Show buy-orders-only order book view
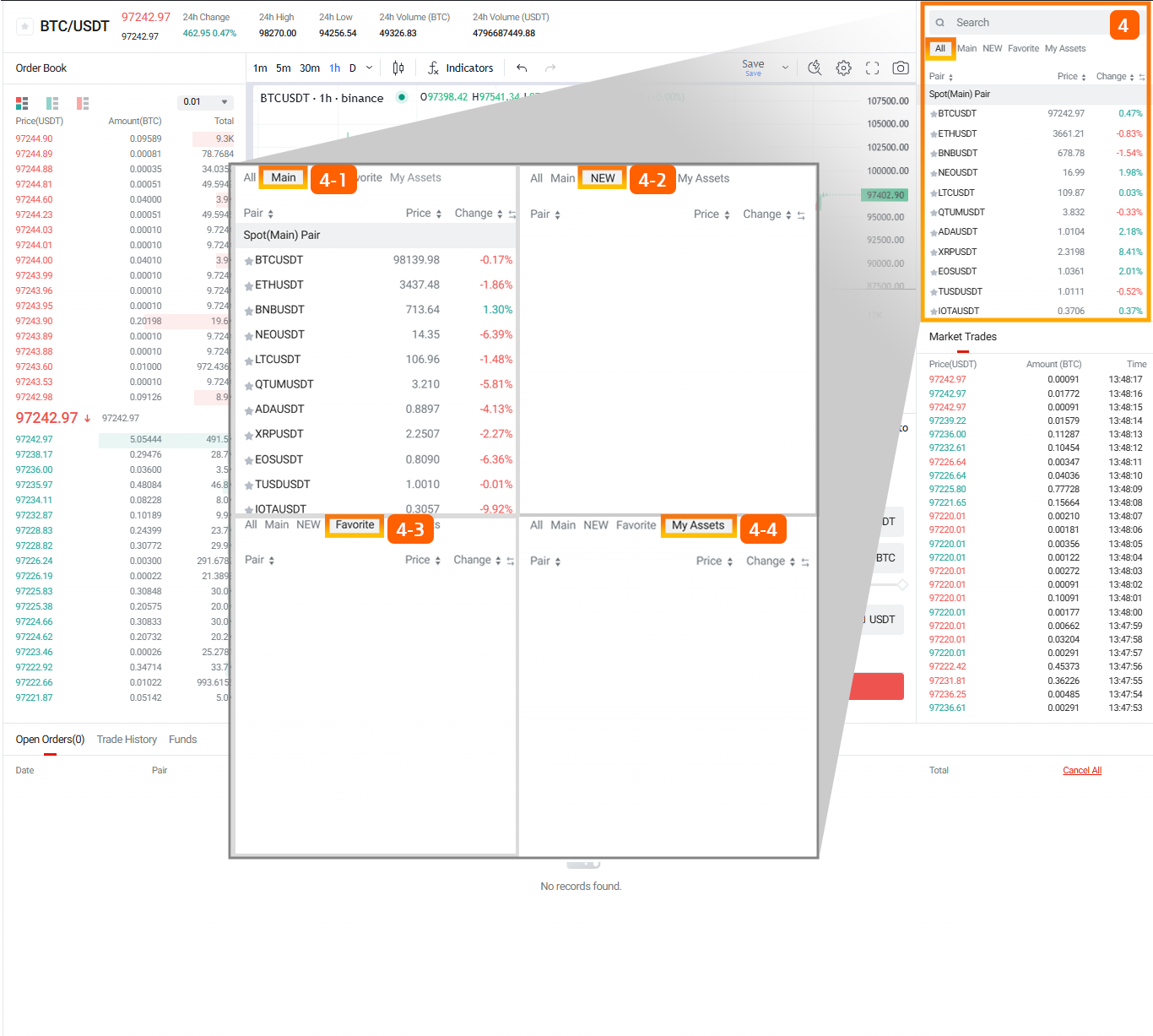This screenshot has height=1036, width=1153. point(52,103)
